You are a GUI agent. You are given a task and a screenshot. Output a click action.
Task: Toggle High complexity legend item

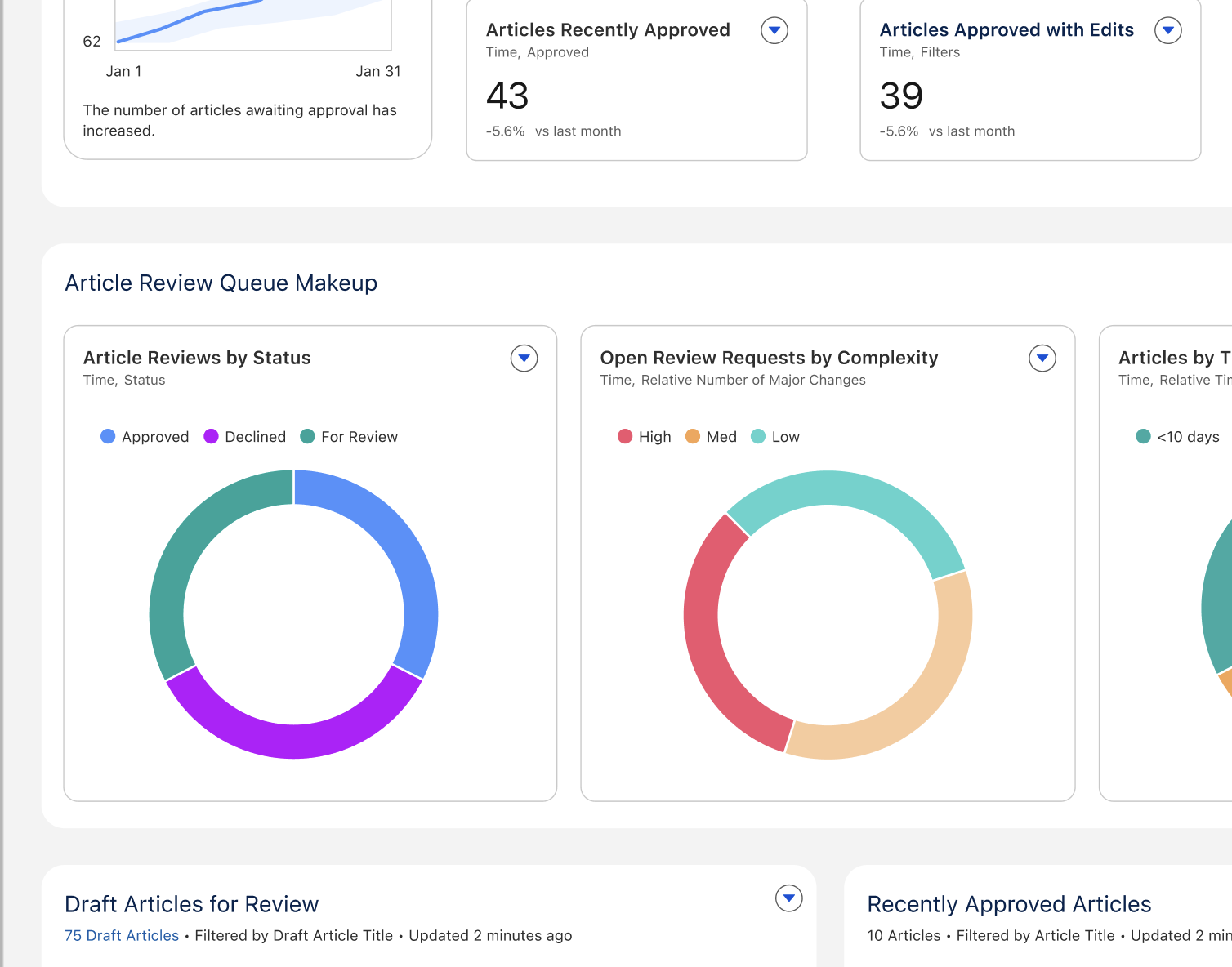tap(645, 437)
